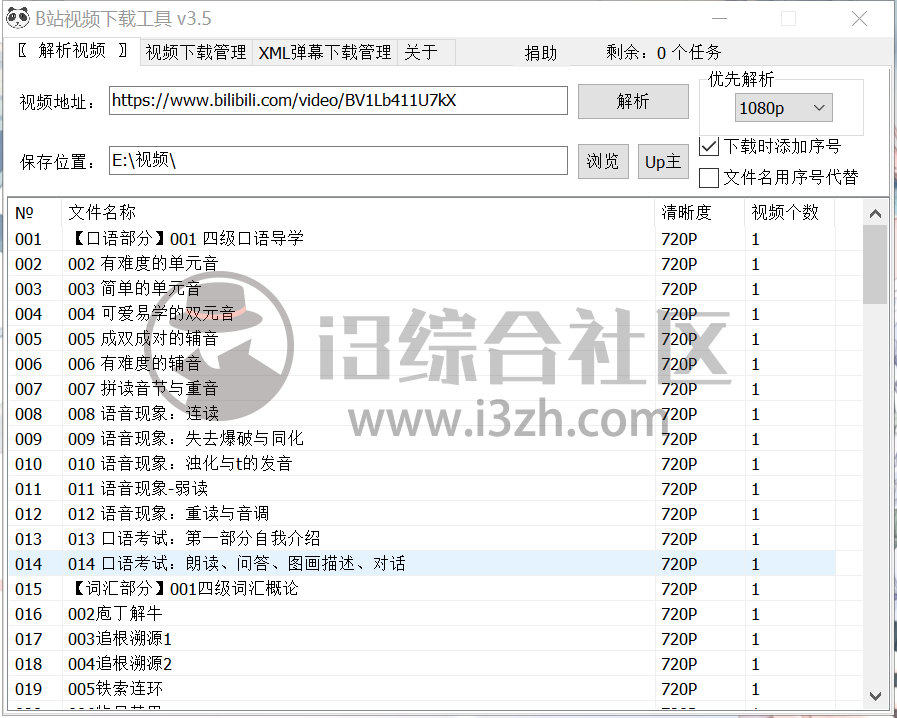Click number cell 001
897x718 pixels.
[x=29, y=239]
